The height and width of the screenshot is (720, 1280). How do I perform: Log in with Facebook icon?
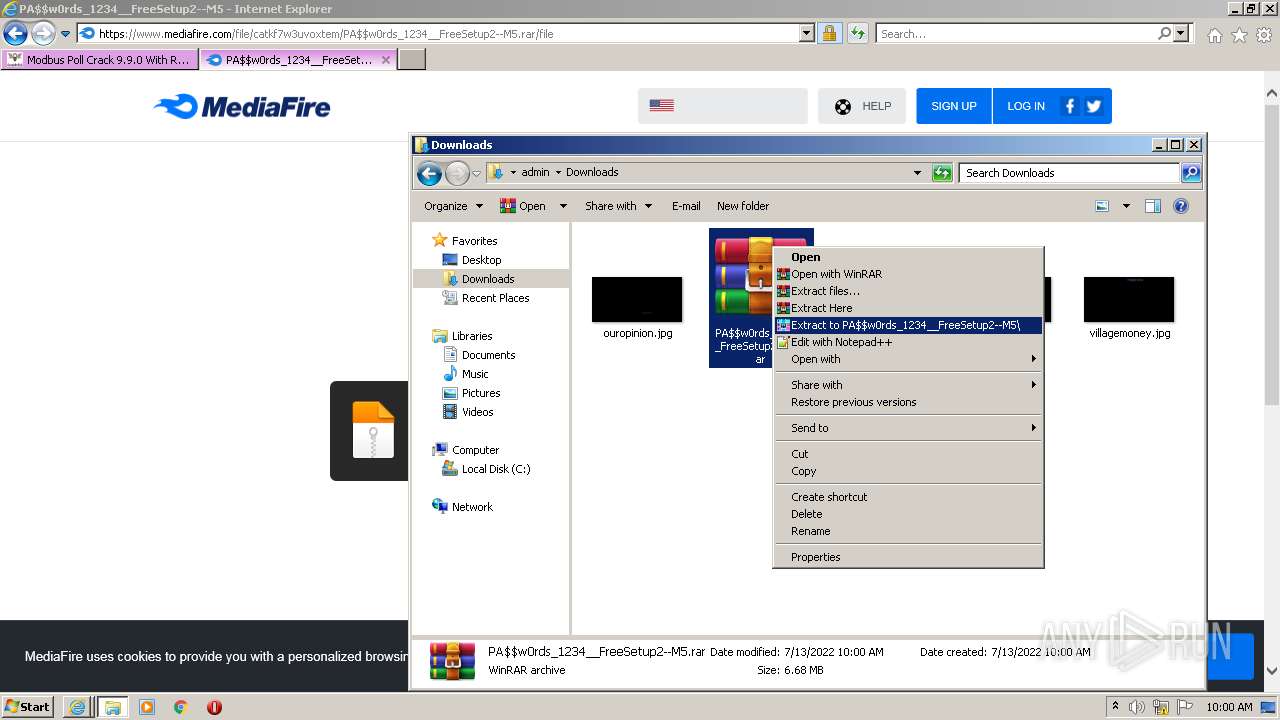click(x=1070, y=106)
